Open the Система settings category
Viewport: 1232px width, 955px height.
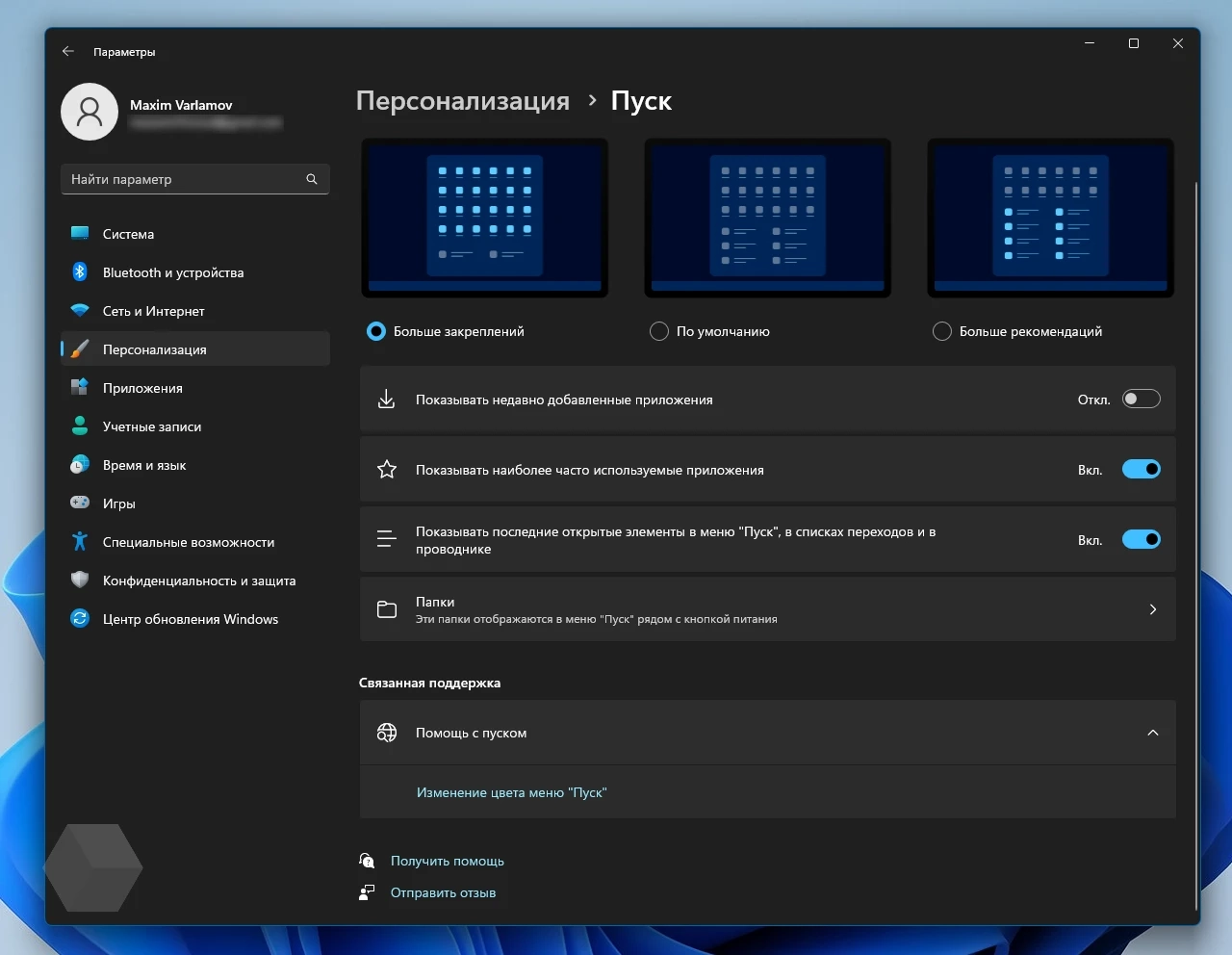[x=195, y=234]
